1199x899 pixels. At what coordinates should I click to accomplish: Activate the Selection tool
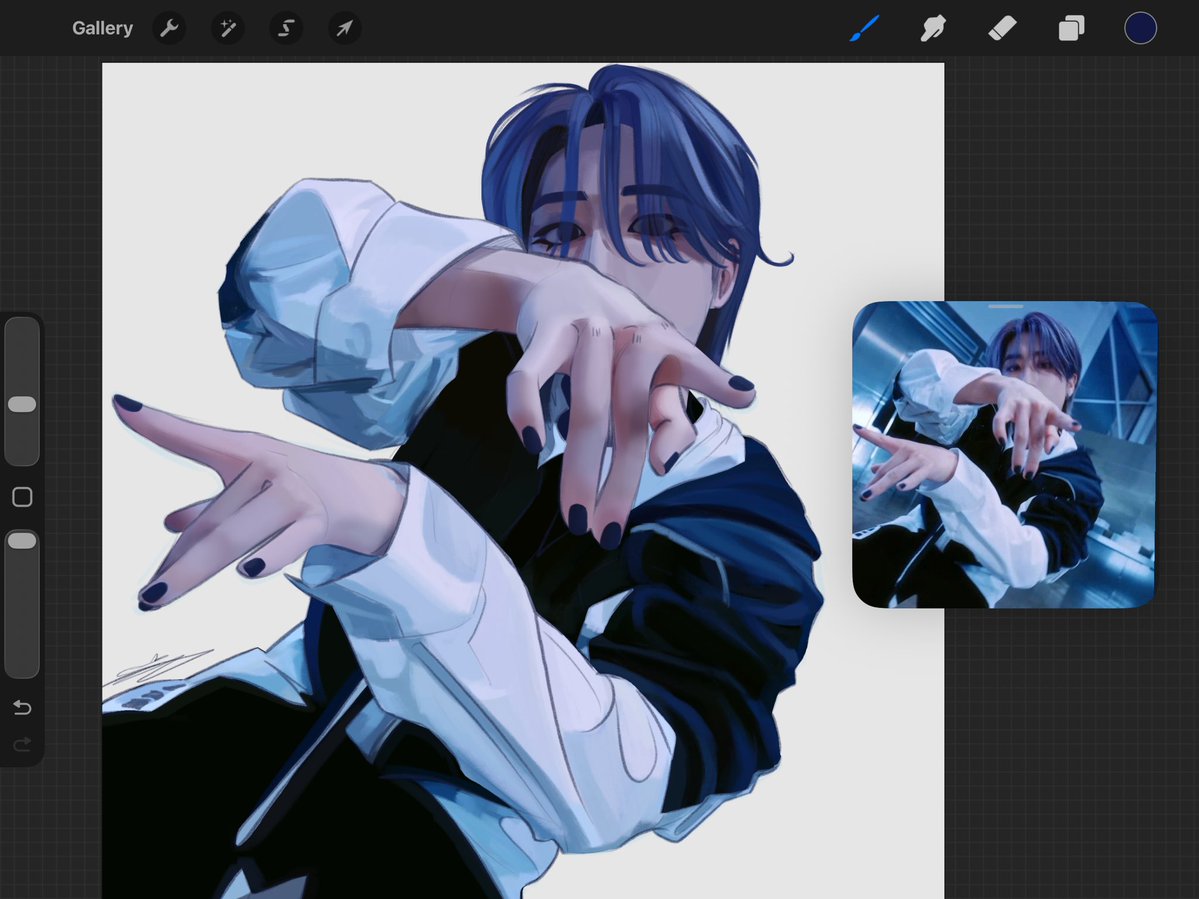tap(285, 28)
